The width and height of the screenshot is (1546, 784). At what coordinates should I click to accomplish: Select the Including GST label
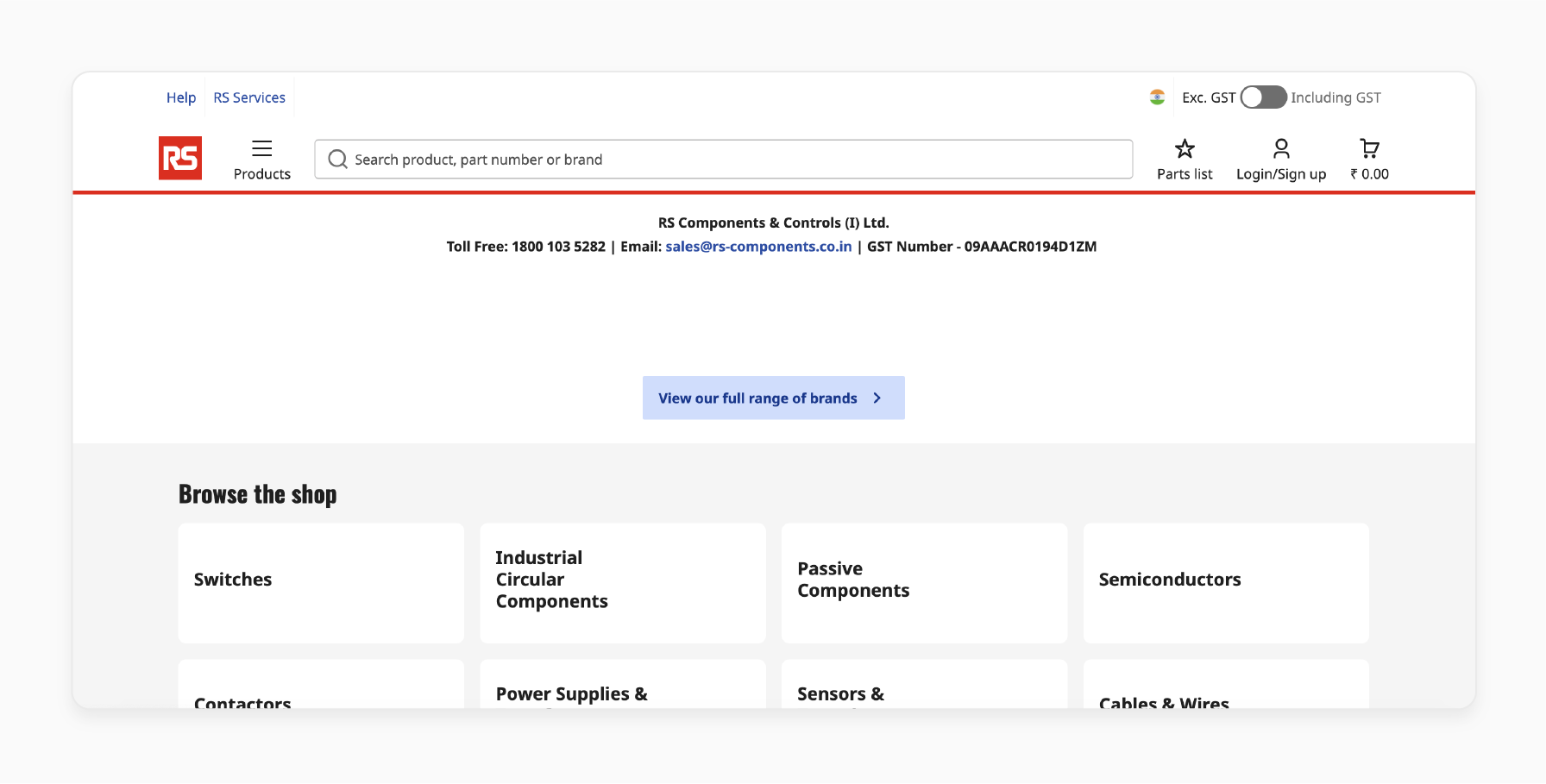(x=1335, y=97)
